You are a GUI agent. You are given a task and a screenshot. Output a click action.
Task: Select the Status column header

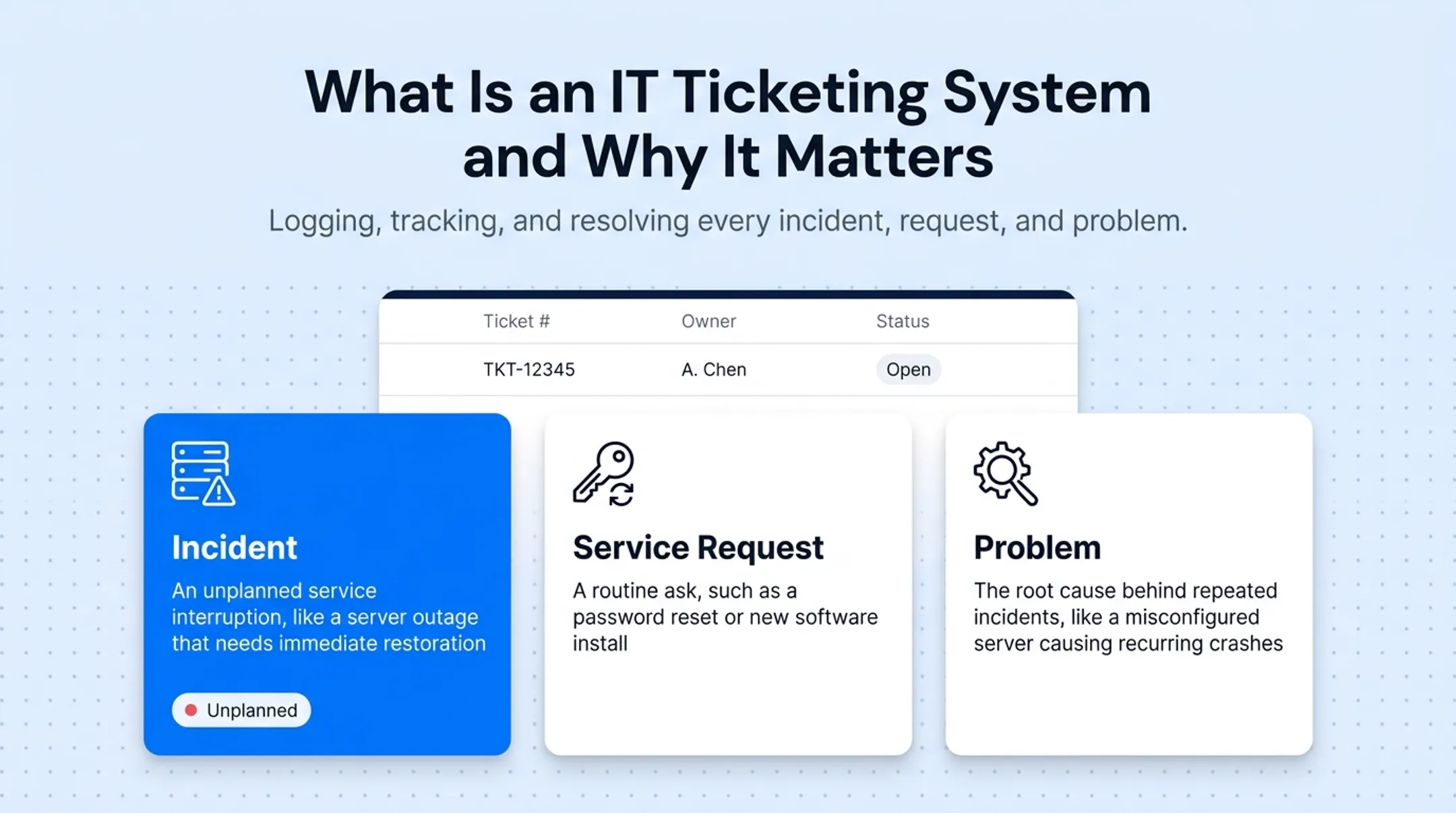[x=903, y=321]
